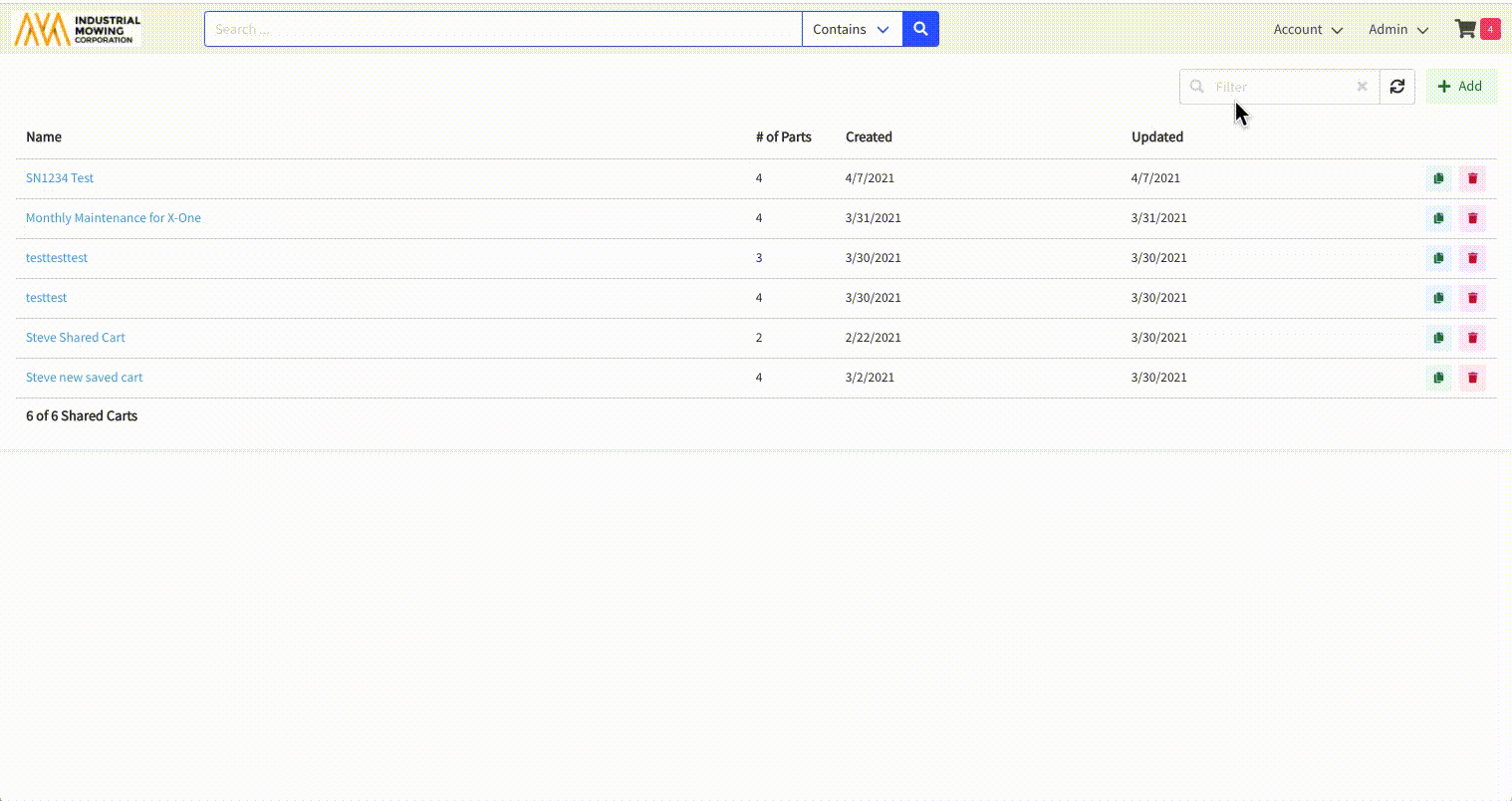Delete the SN1234 Test shared cart
Image resolution: width=1512 pixels, height=801 pixels.
(x=1472, y=178)
